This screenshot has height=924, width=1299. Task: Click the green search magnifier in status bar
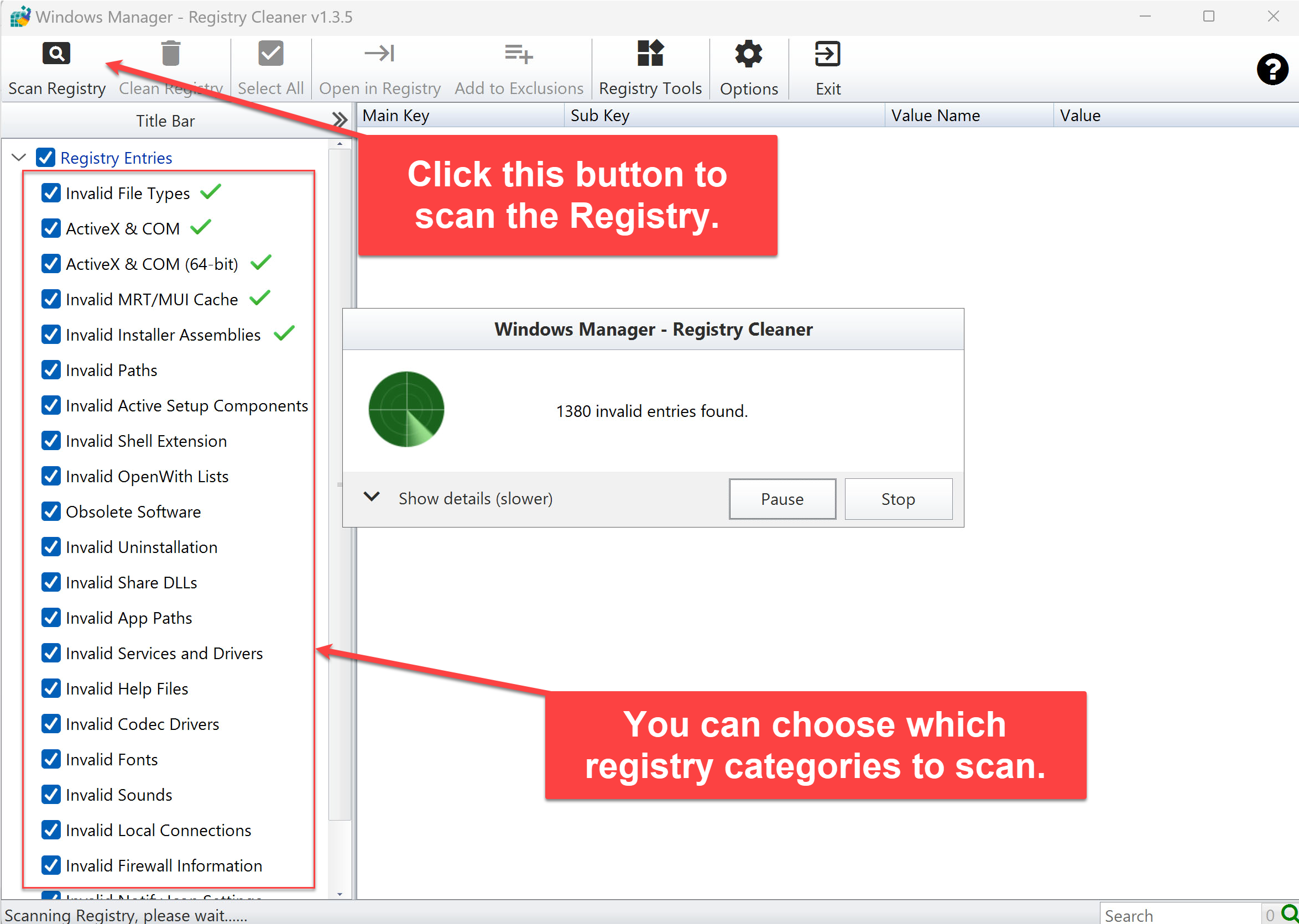click(1288, 913)
